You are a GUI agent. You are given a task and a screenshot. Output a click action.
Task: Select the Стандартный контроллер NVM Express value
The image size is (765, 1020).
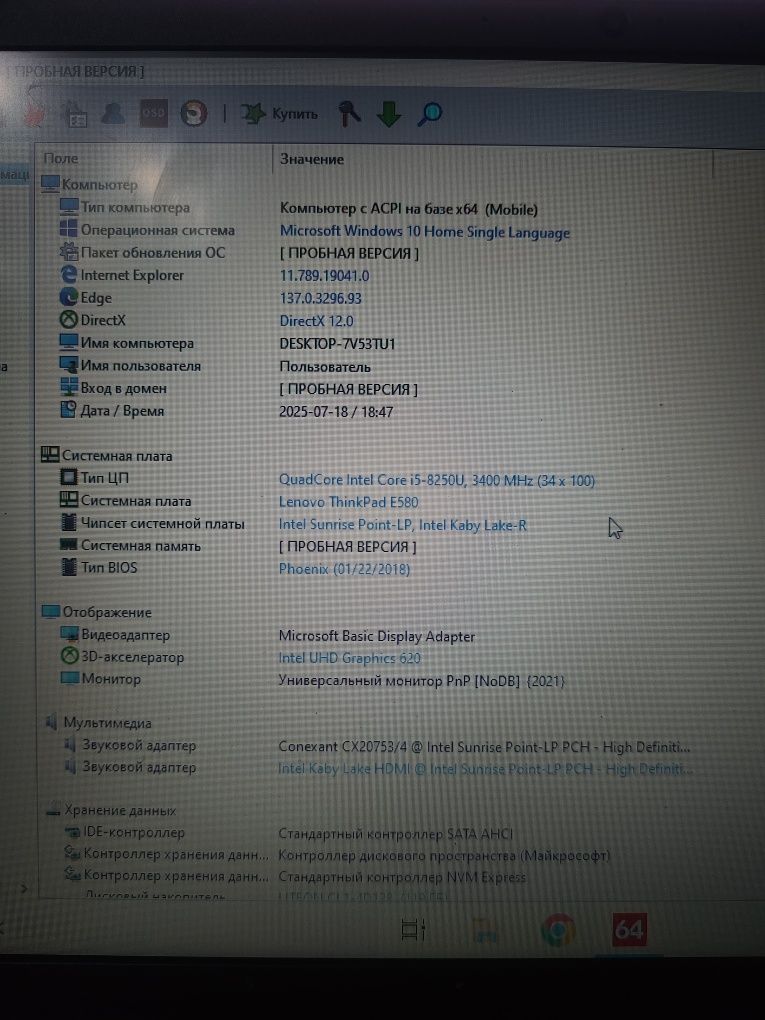(x=401, y=877)
